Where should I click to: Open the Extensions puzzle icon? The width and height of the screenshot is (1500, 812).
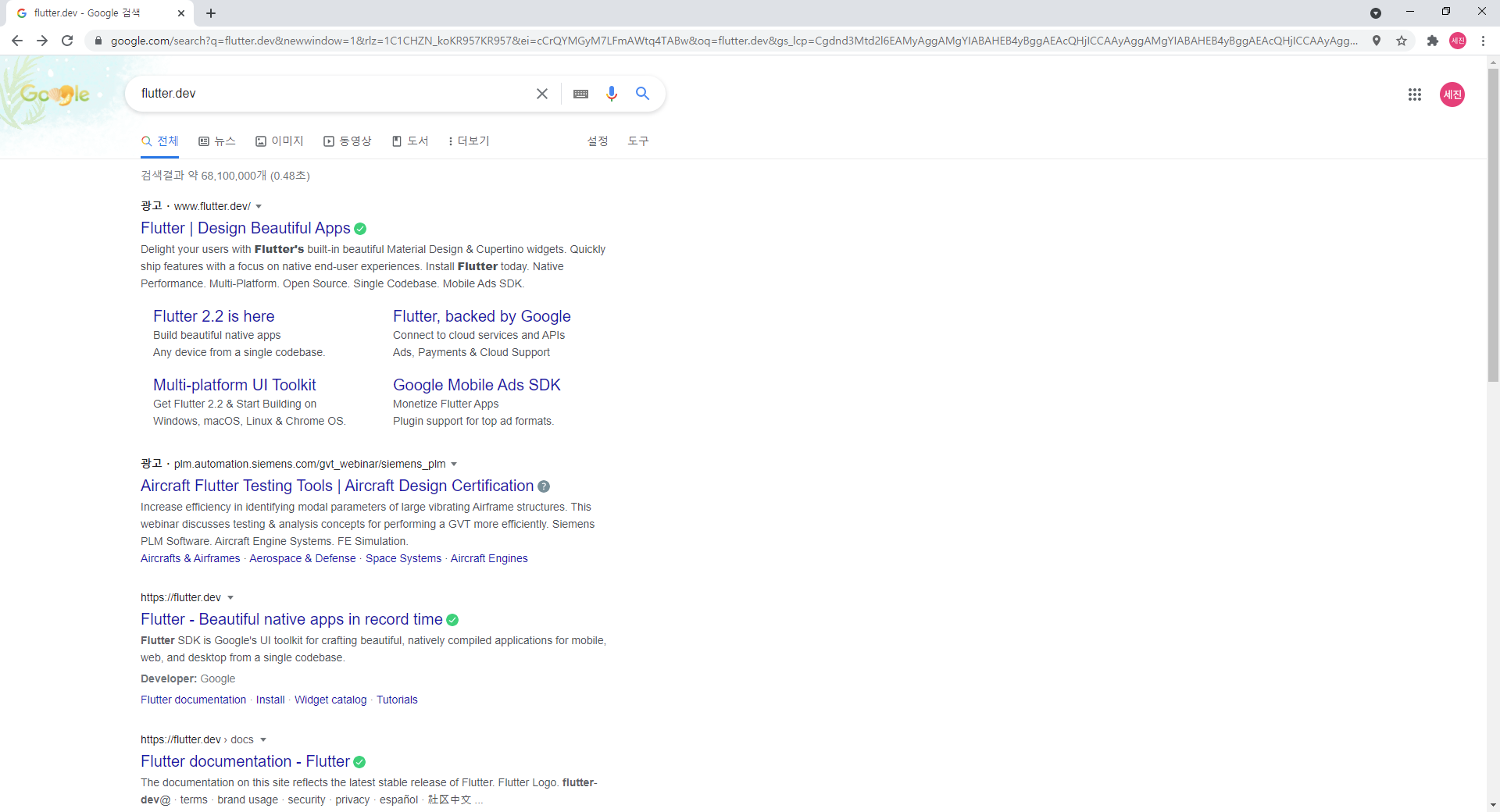(1432, 41)
